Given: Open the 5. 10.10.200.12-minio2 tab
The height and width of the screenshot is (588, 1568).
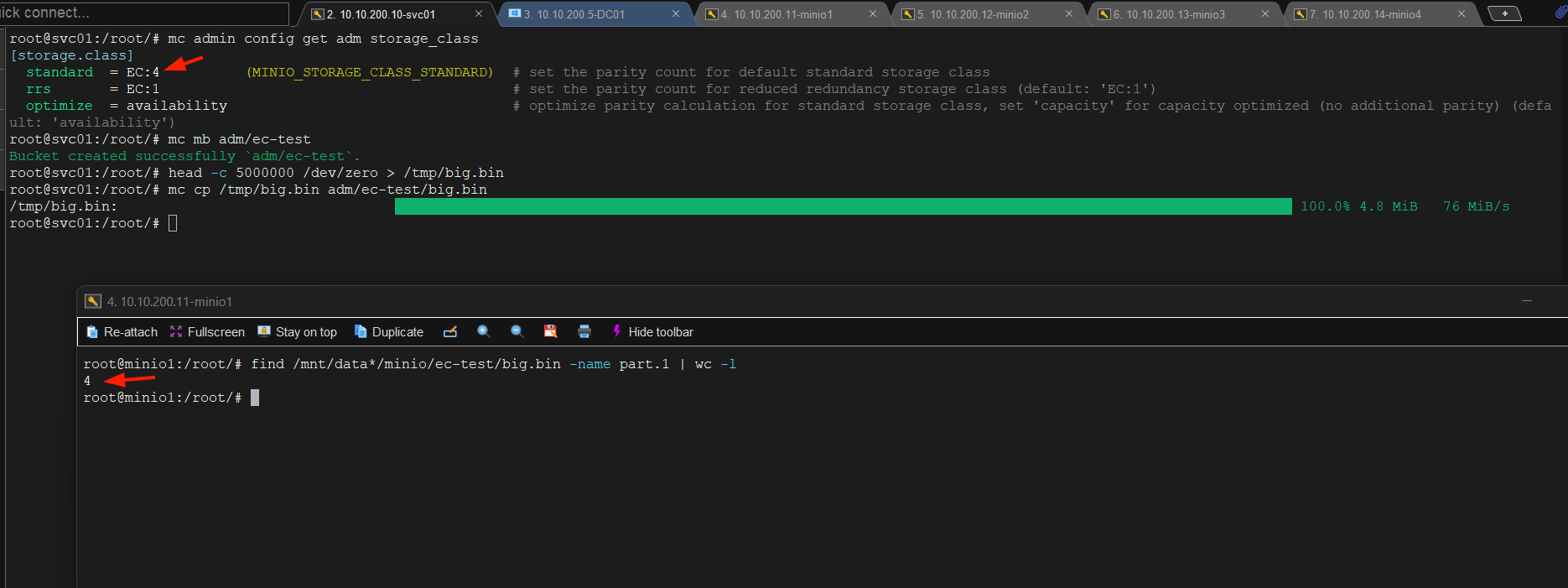Looking at the screenshot, I should [986, 14].
